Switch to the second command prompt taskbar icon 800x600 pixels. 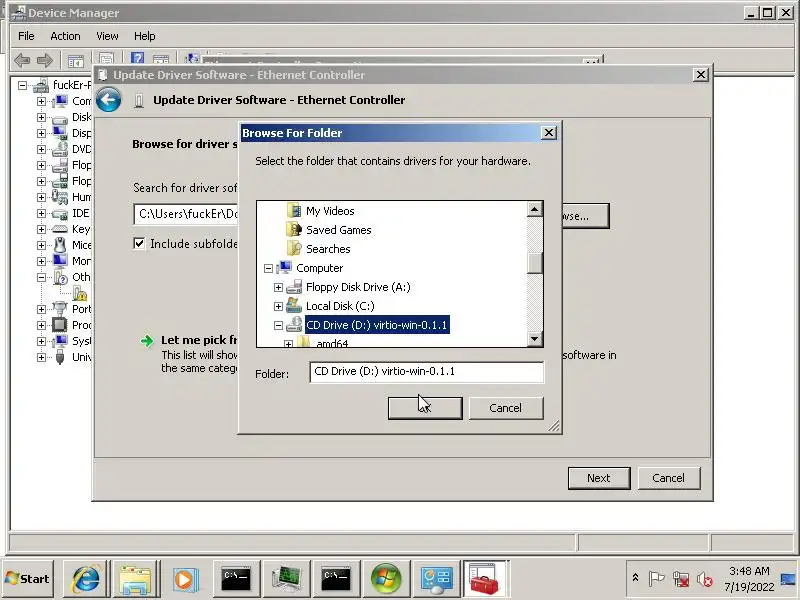click(x=335, y=579)
